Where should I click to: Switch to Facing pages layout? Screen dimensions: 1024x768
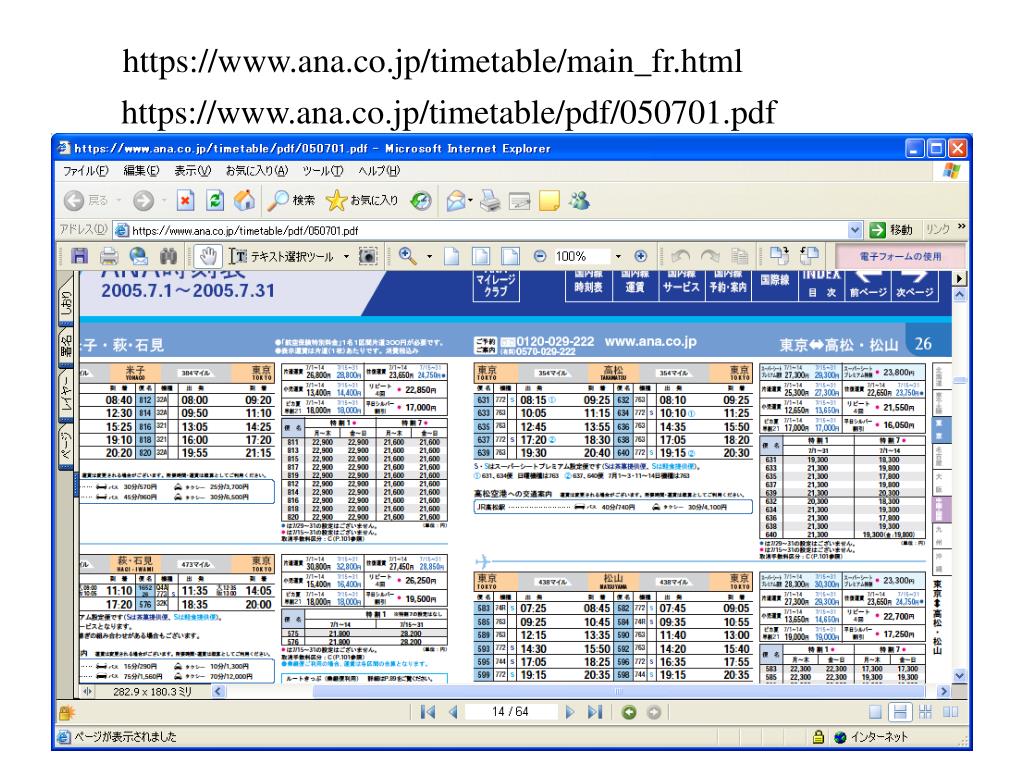[950, 712]
